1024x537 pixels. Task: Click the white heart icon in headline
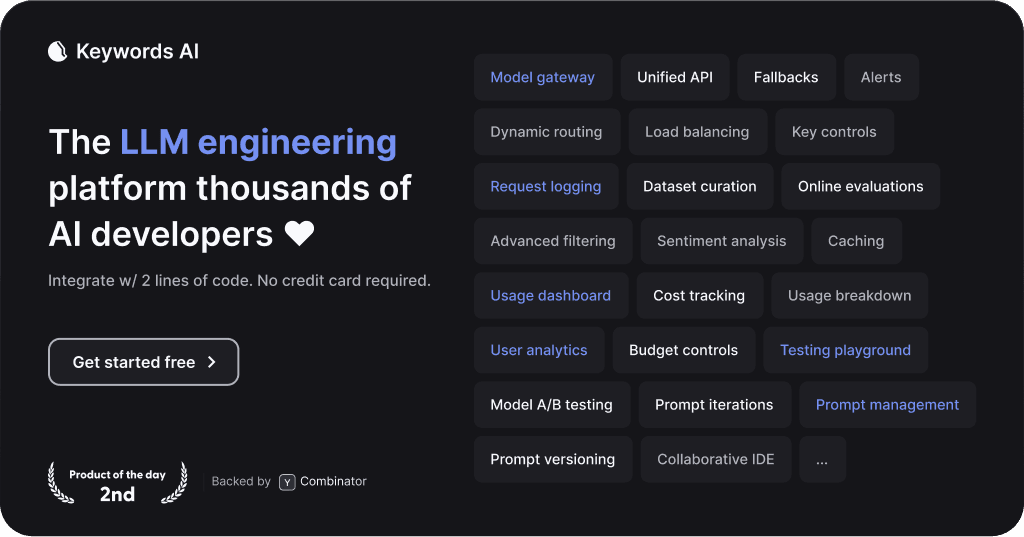point(299,234)
